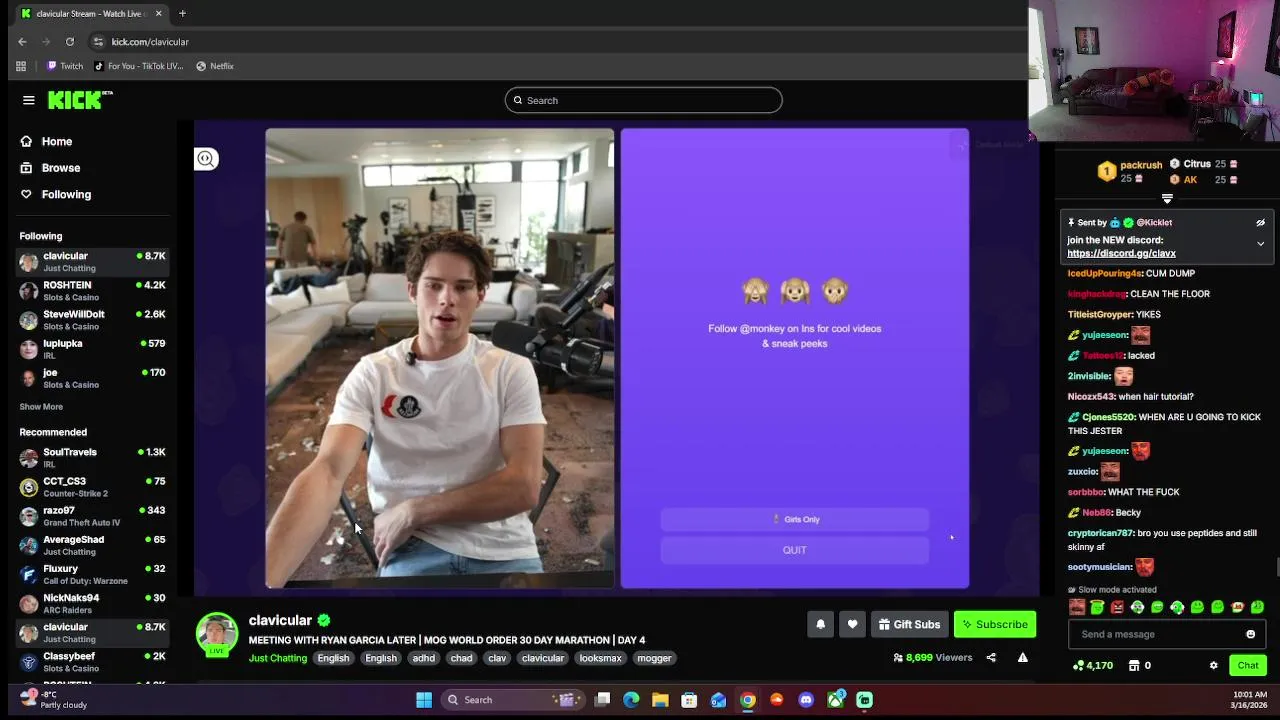Open Following in sidebar

point(55,194)
